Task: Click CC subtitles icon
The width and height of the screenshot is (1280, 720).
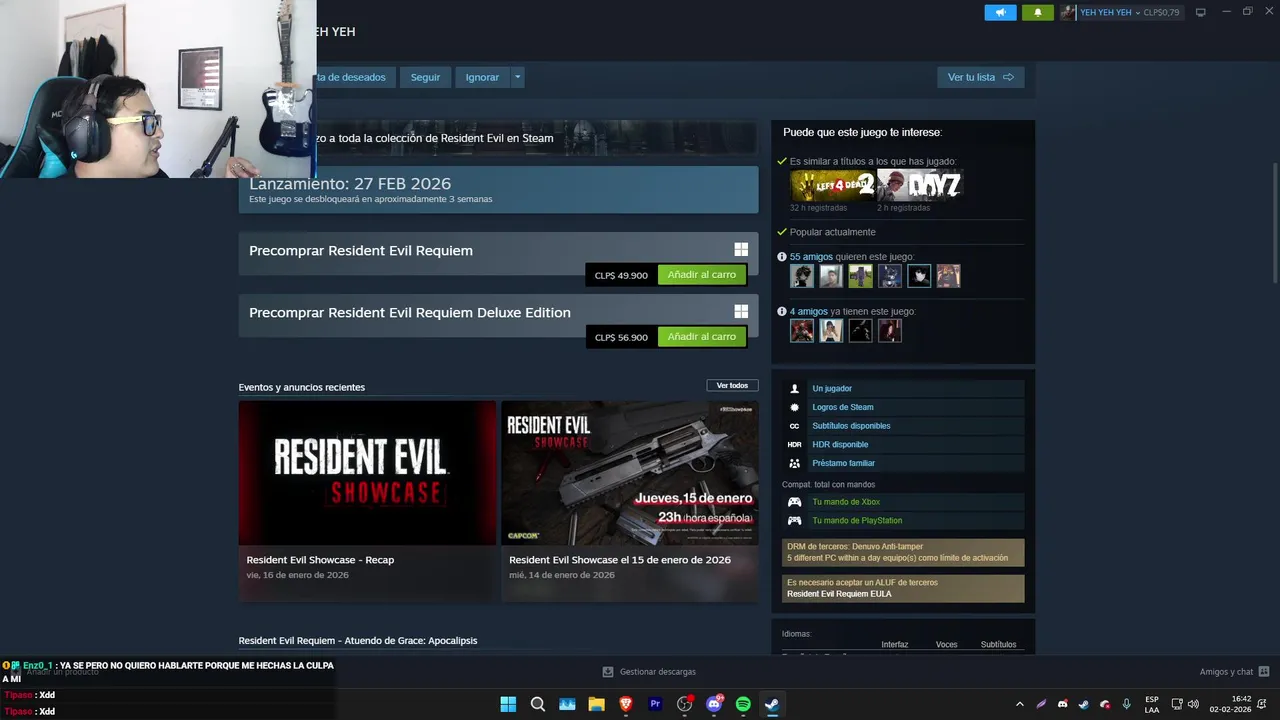Action: 795,426
